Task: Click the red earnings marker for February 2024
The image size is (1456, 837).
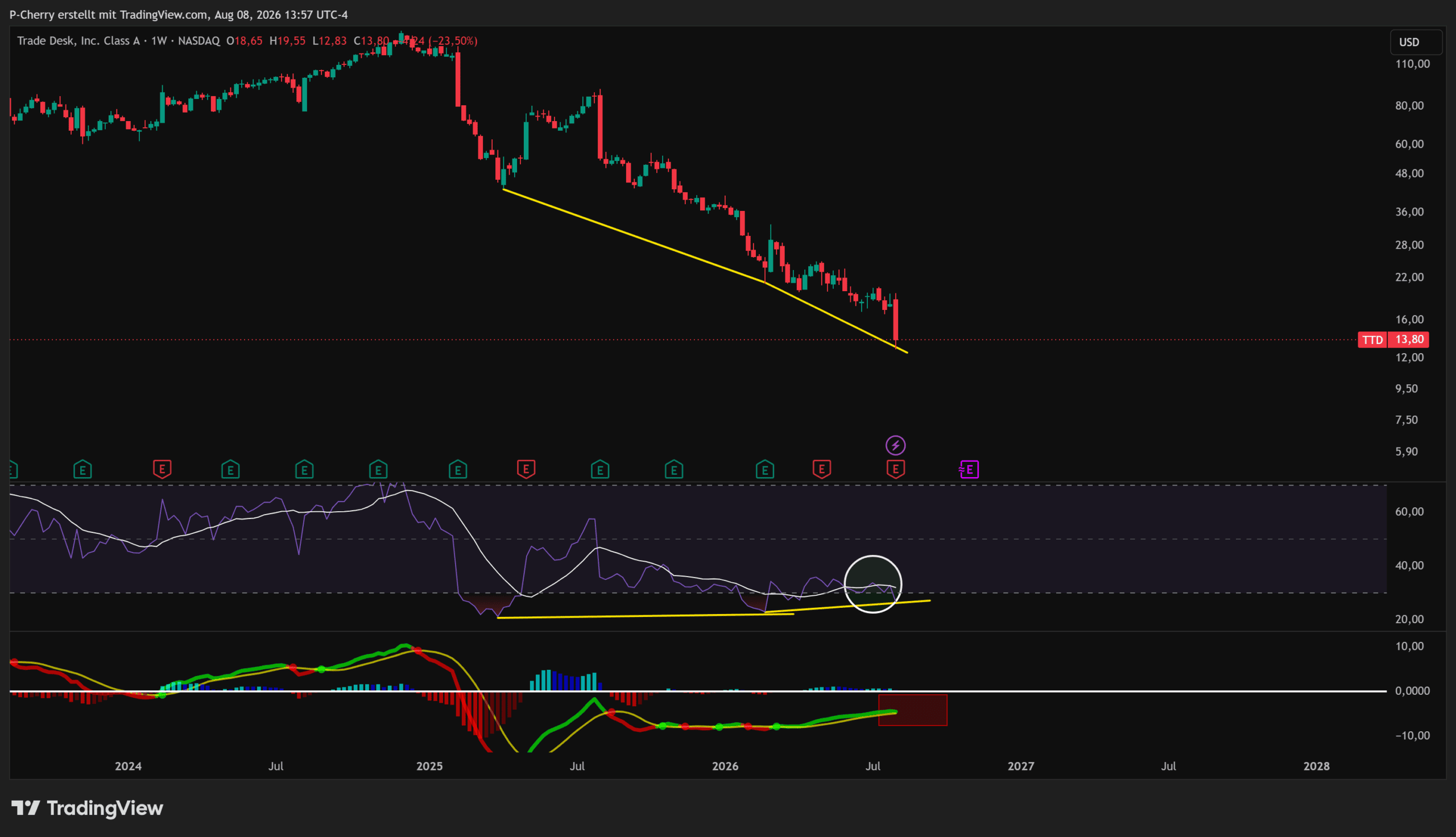Action: [x=162, y=469]
